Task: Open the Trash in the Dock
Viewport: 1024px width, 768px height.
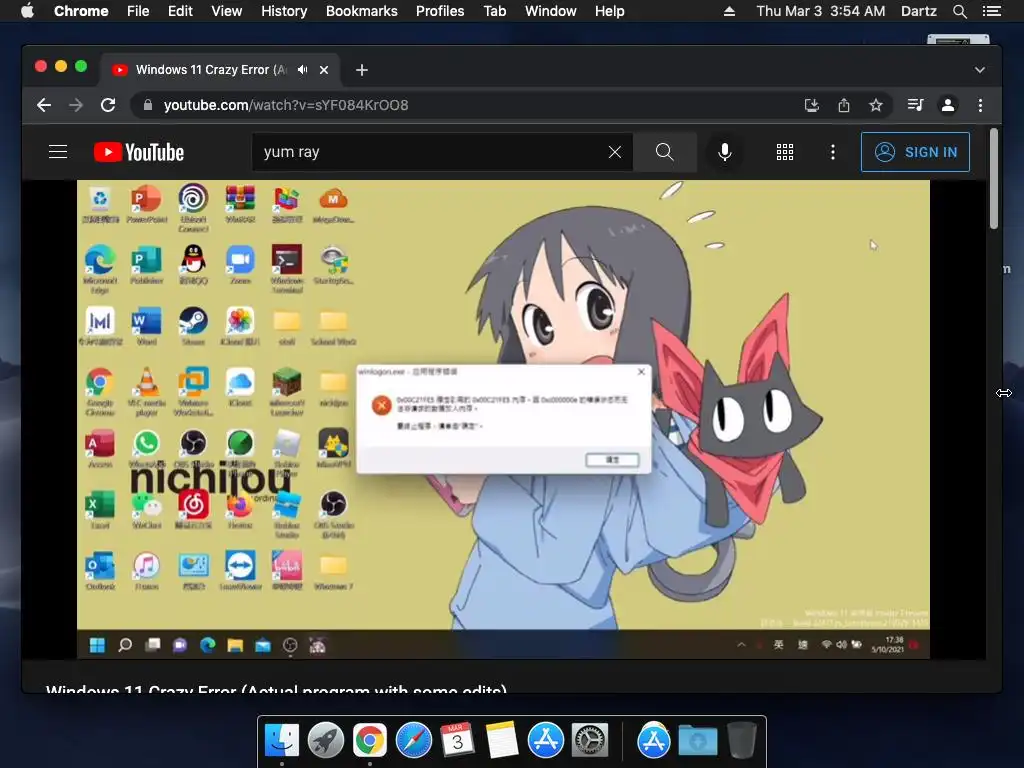Action: click(741, 741)
